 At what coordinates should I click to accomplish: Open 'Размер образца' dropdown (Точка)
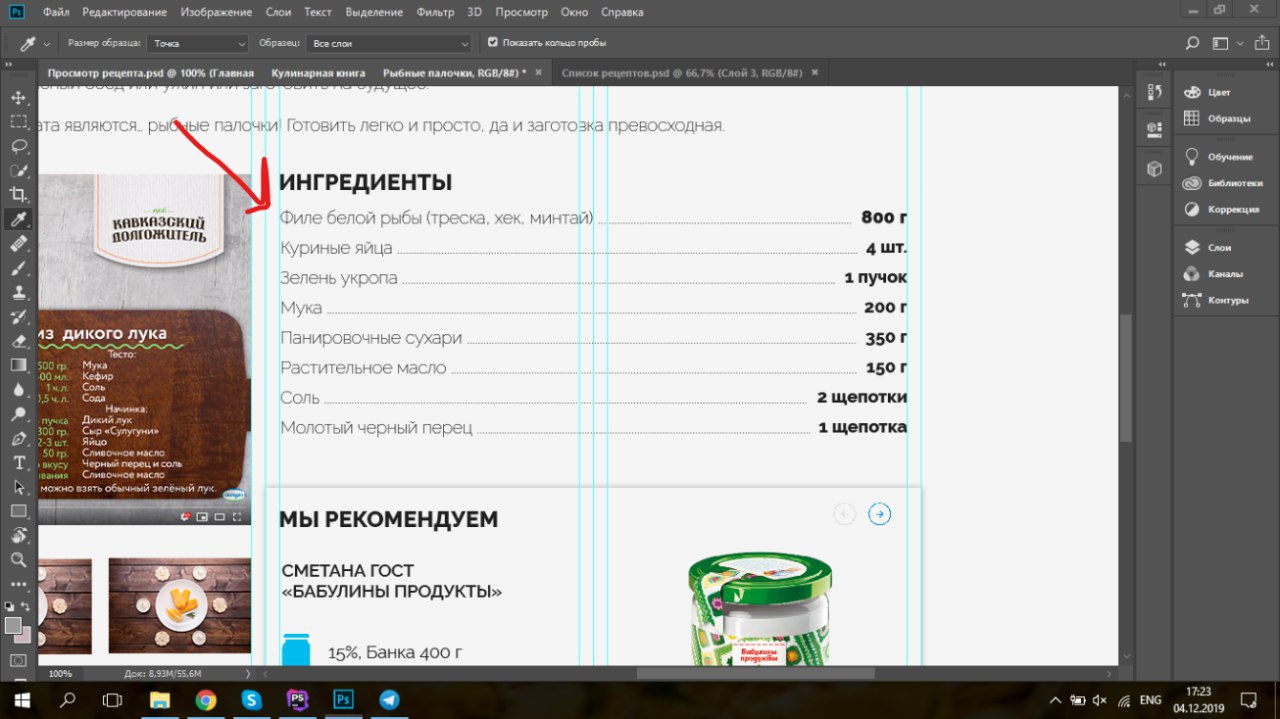pyautogui.click(x=198, y=43)
